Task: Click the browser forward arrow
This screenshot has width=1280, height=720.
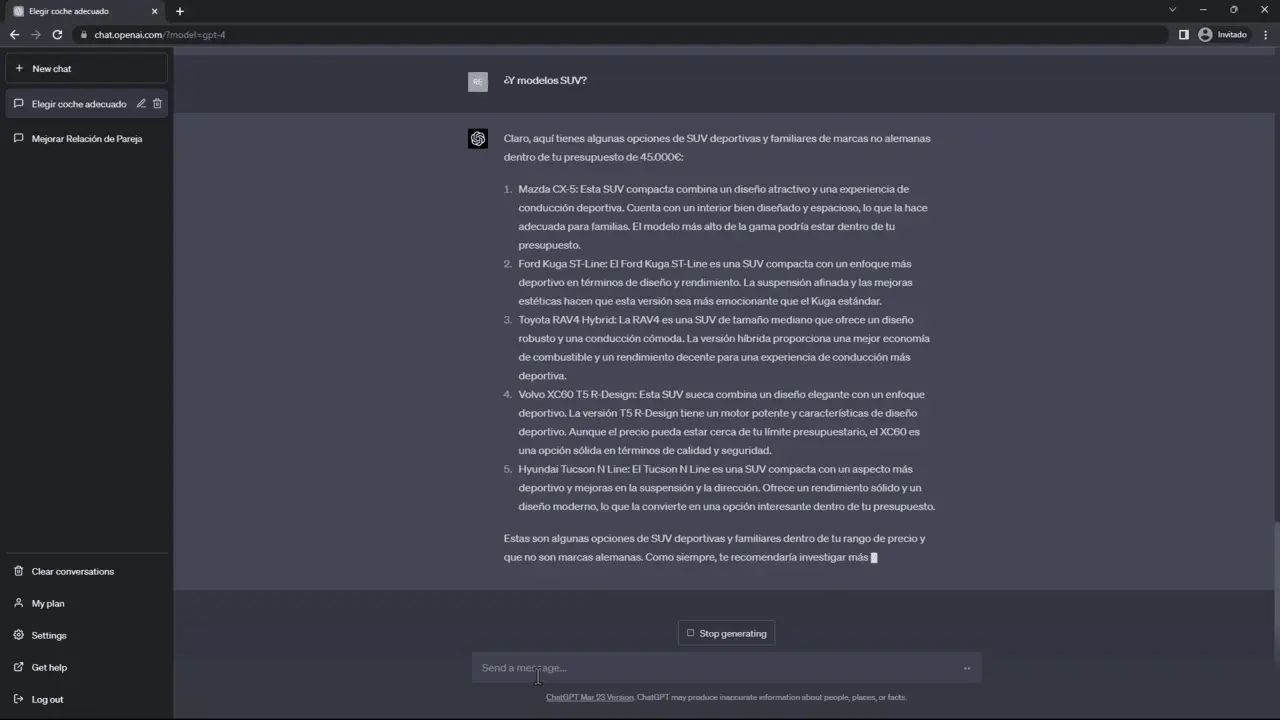Action: coord(36,35)
